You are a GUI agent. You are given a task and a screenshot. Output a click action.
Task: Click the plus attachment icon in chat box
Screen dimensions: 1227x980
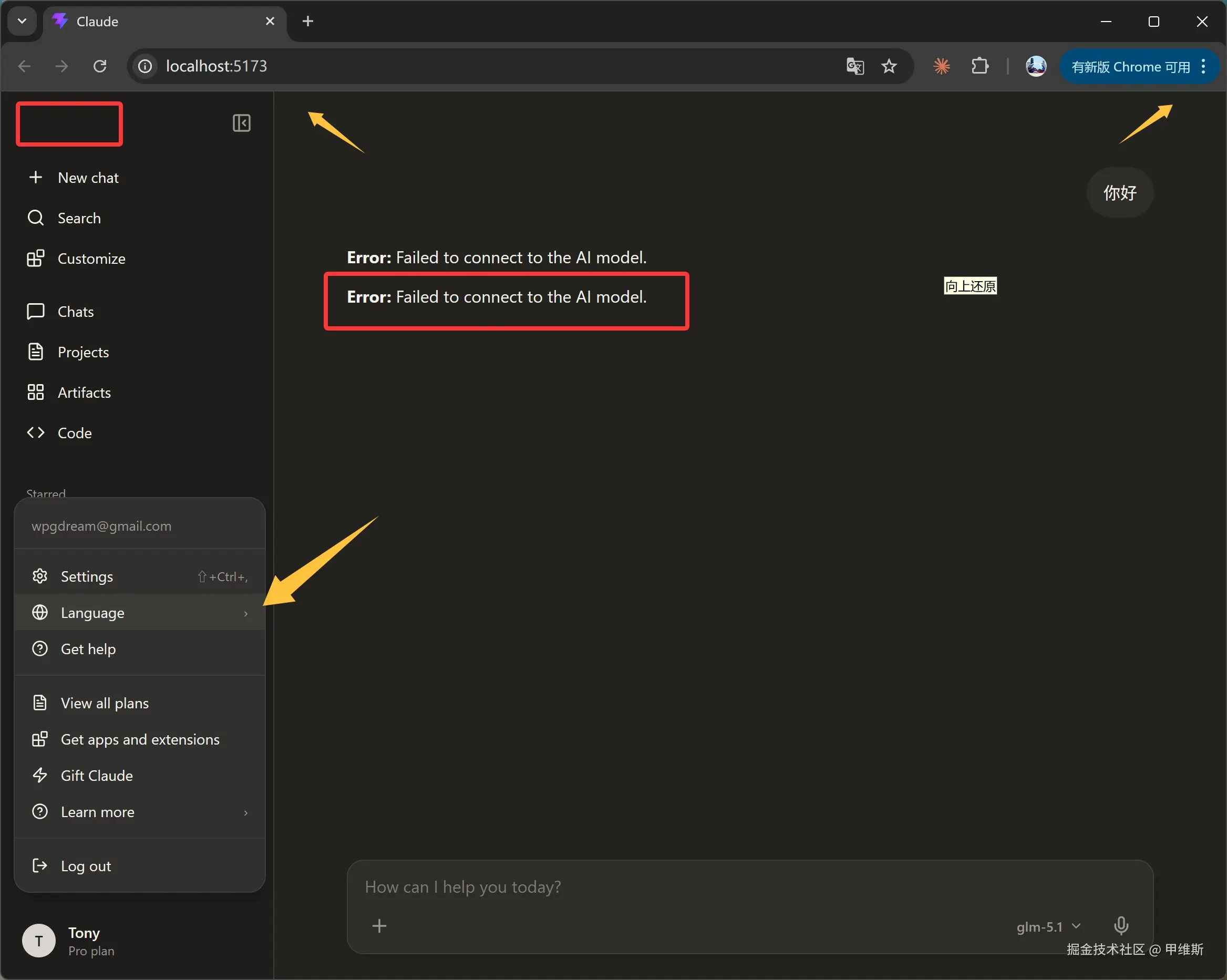379,926
